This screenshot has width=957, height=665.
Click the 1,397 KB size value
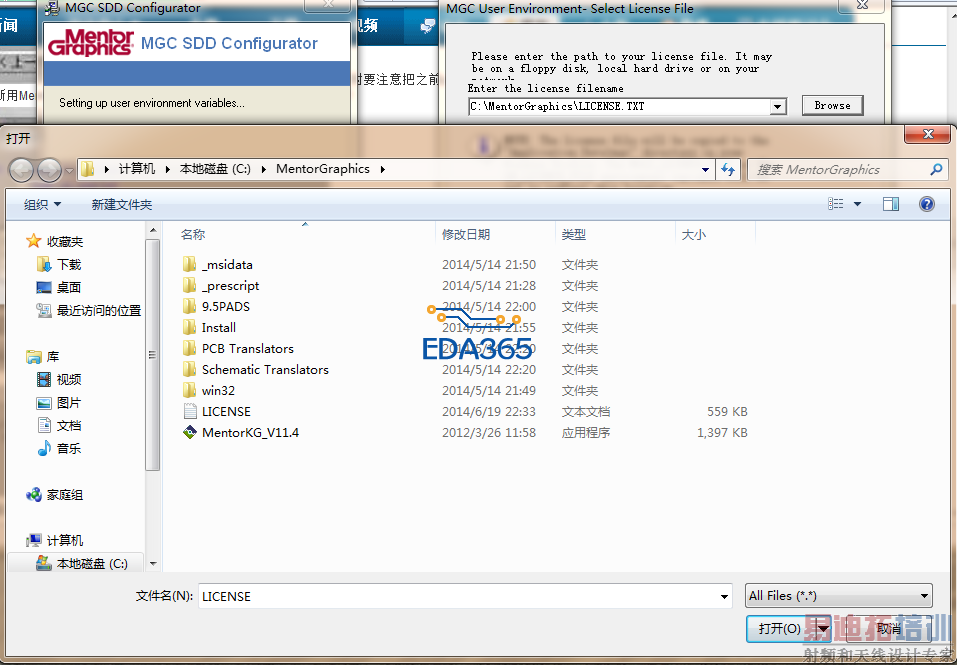pyautogui.click(x=722, y=433)
